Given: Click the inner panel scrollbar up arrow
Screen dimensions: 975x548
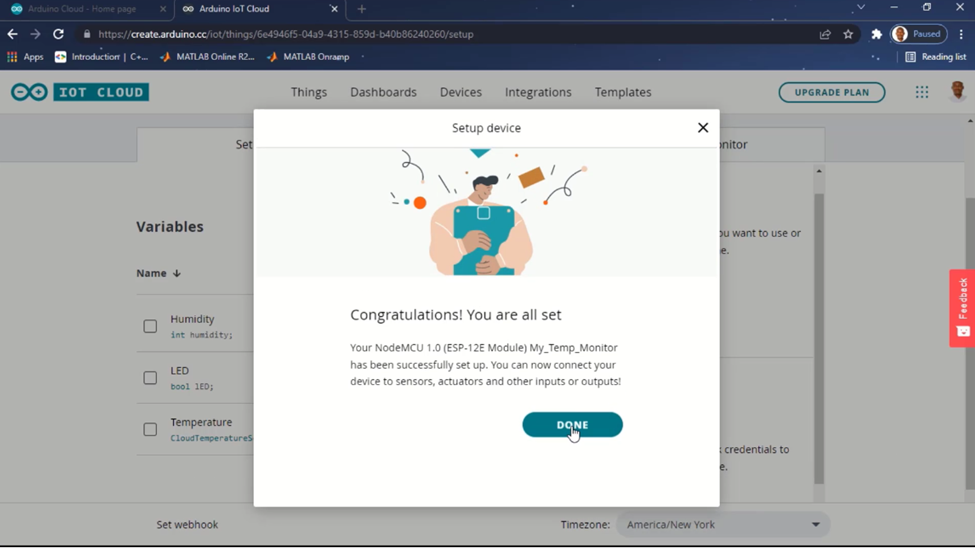Looking at the screenshot, I should 819,171.
